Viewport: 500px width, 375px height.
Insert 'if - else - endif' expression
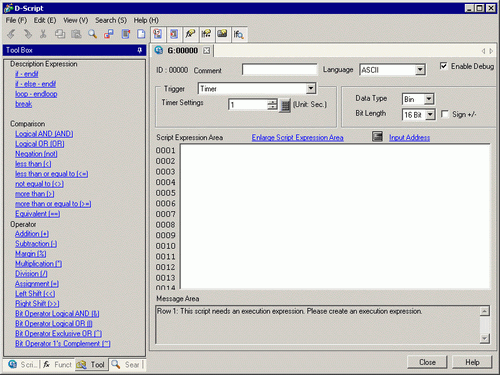coord(35,84)
